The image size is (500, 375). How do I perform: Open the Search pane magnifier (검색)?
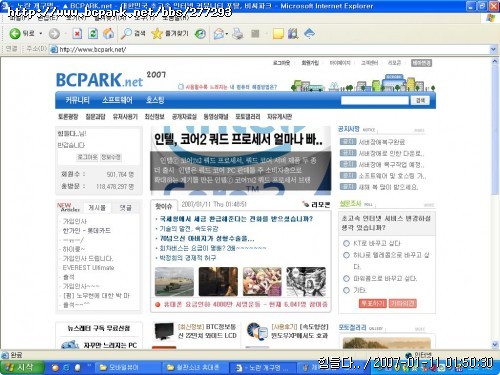coord(133,33)
